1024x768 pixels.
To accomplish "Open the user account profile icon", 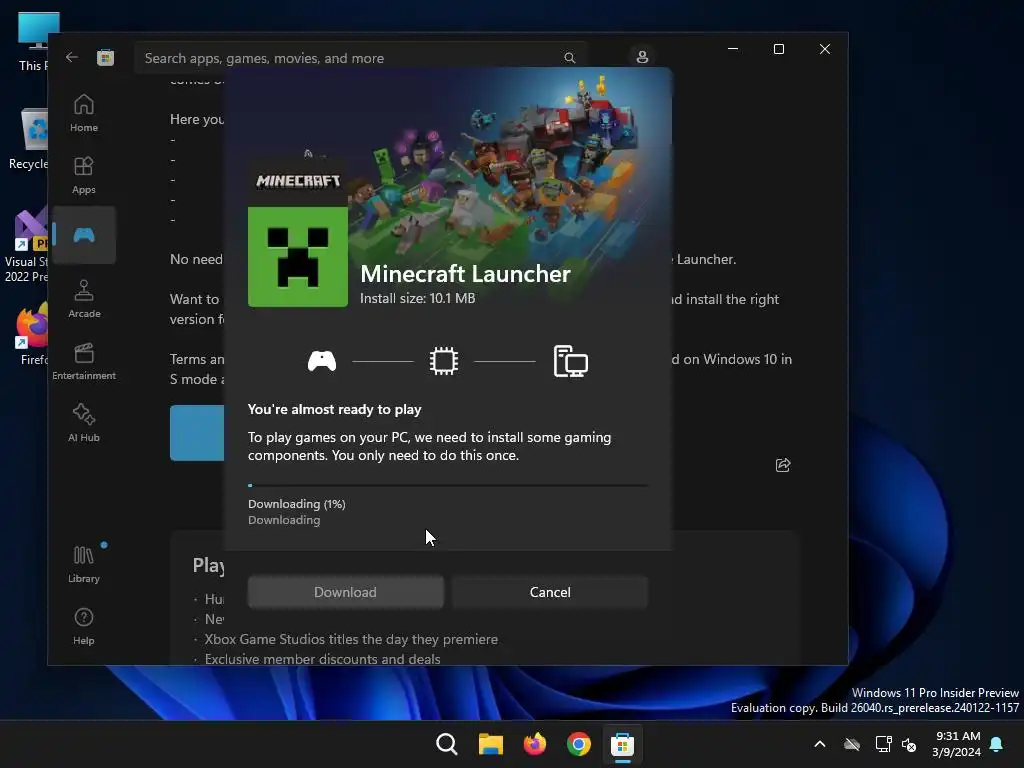I will [642, 57].
